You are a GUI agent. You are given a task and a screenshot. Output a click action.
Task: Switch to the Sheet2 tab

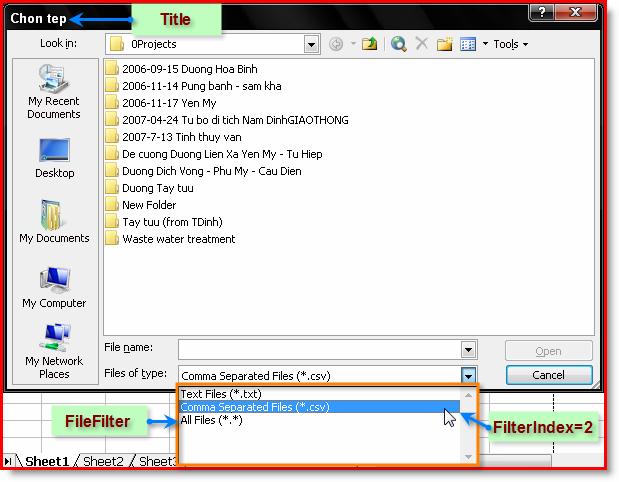point(103,461)
